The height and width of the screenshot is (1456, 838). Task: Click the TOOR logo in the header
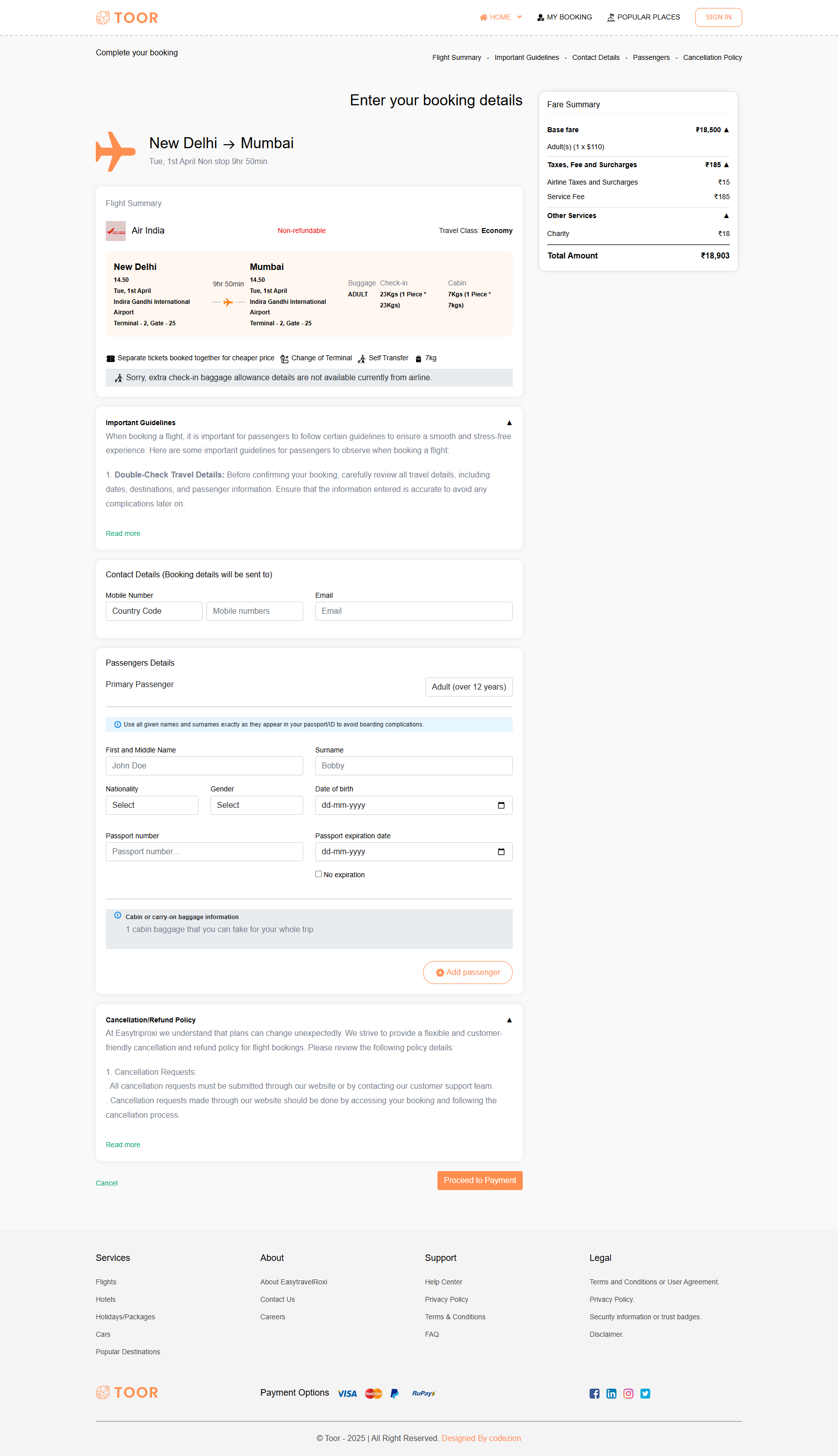click(x=127, y=18)
